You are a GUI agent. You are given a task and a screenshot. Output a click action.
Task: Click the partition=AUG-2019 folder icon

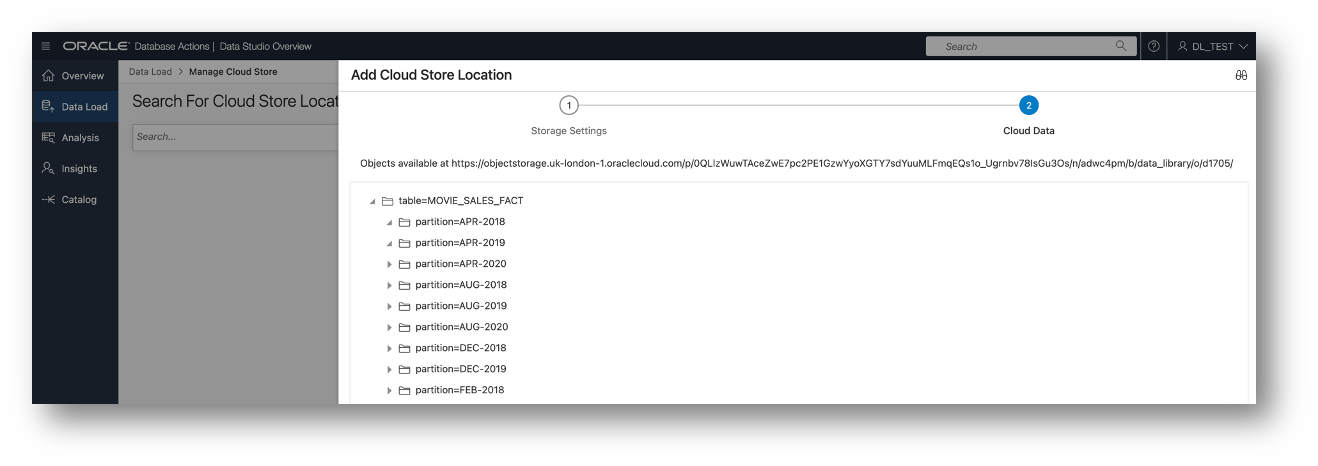(405, 306)
